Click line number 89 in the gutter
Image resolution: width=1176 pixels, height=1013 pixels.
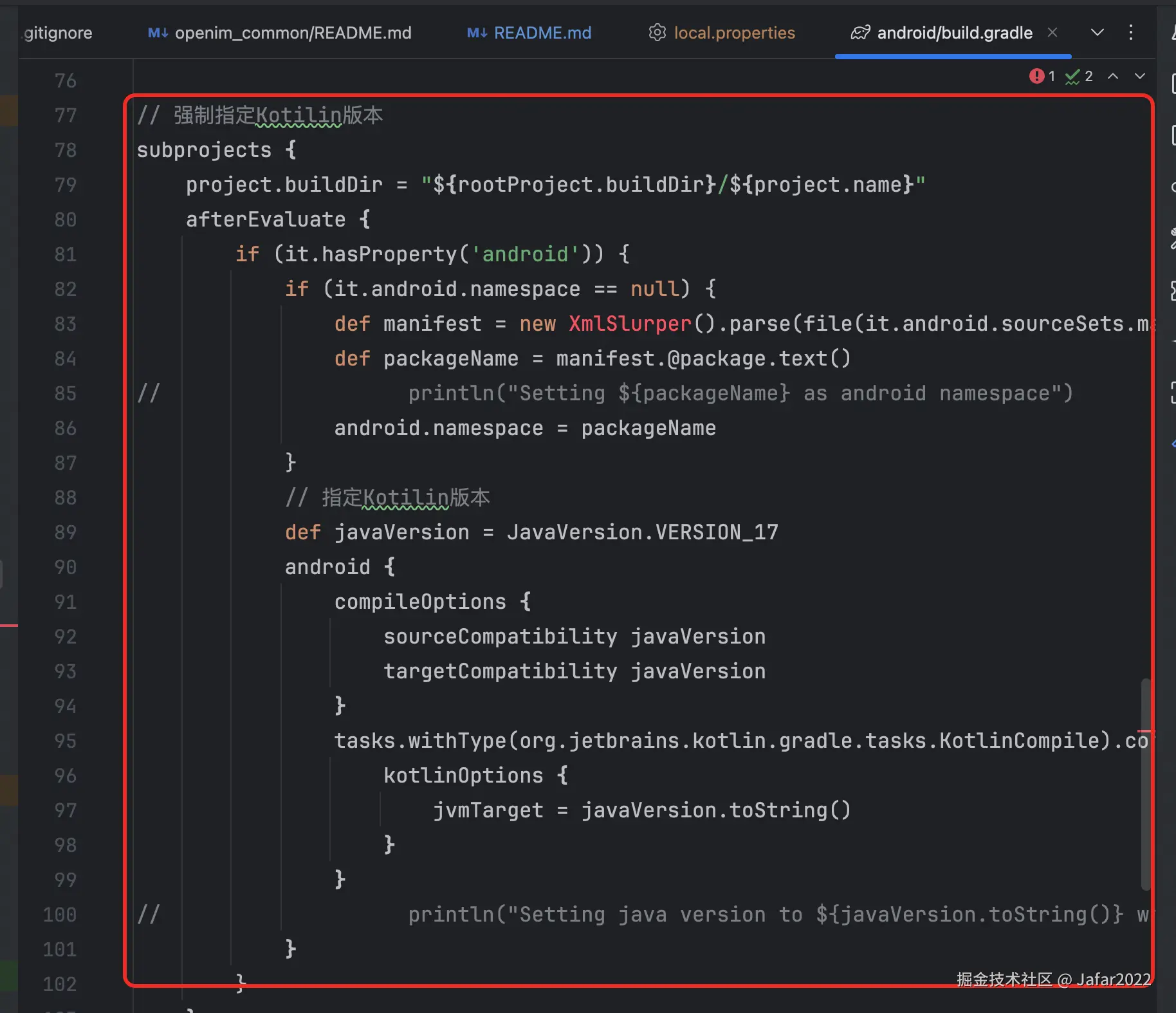coord(66,532)
